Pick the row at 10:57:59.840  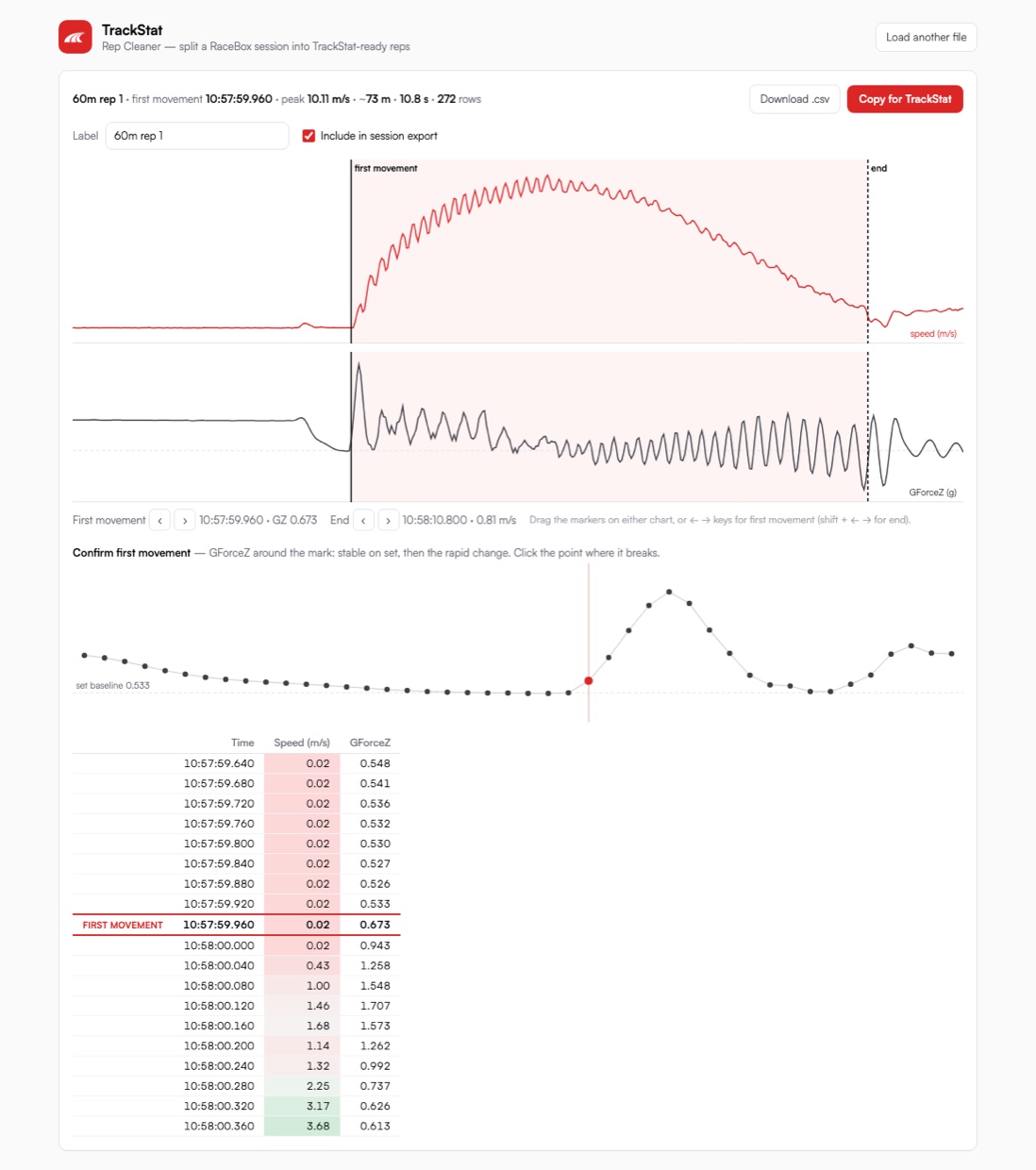point(236,863)
